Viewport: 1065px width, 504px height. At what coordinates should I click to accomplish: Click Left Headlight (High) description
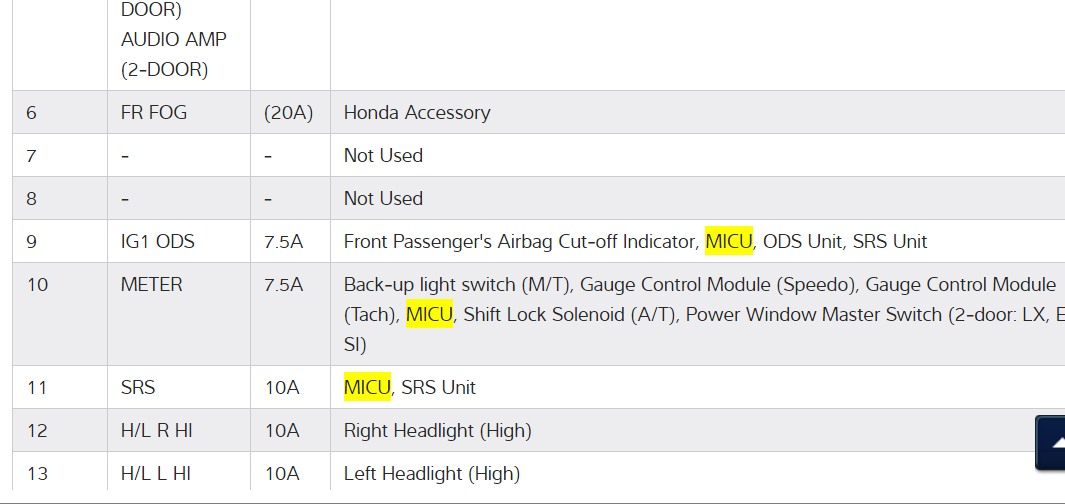point(432,473)
